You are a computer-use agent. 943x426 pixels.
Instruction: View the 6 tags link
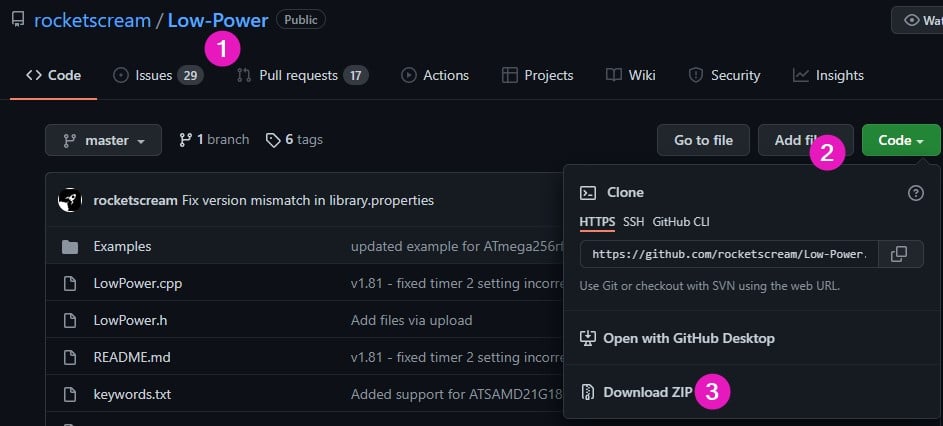(x=294, y=140)
